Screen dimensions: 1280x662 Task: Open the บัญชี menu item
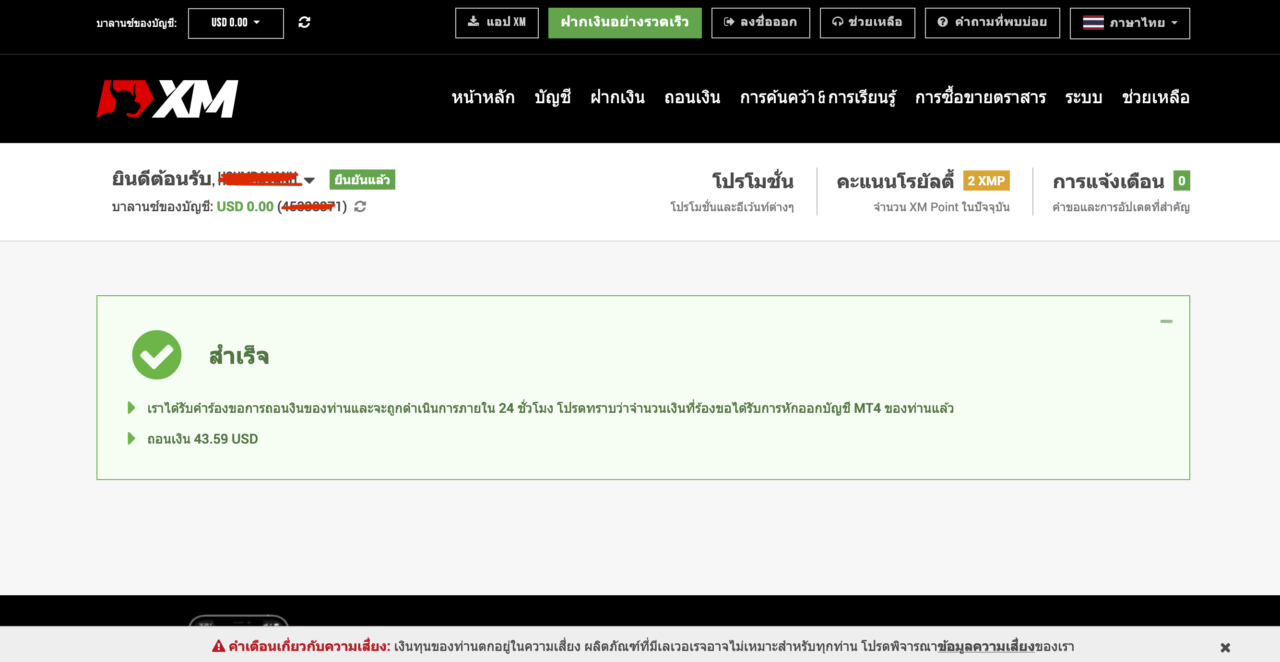pos(552,98)
